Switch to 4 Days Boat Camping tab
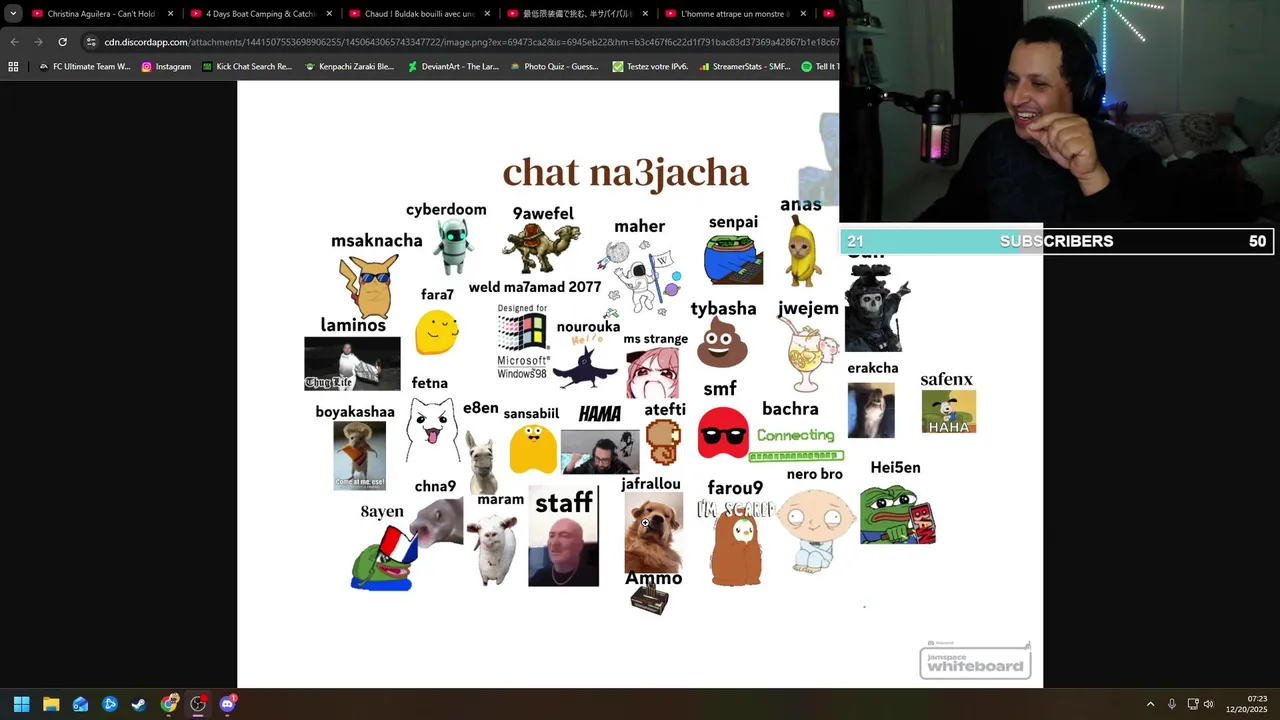The height and width of the screenshot is (720, 1280). click(260, 14)
